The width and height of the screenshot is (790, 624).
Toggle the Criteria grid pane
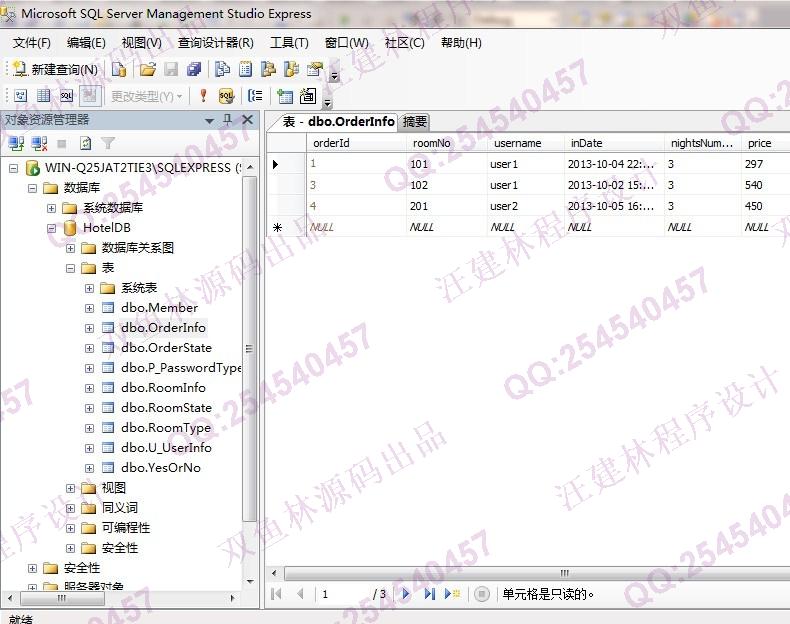coord(43,96)
